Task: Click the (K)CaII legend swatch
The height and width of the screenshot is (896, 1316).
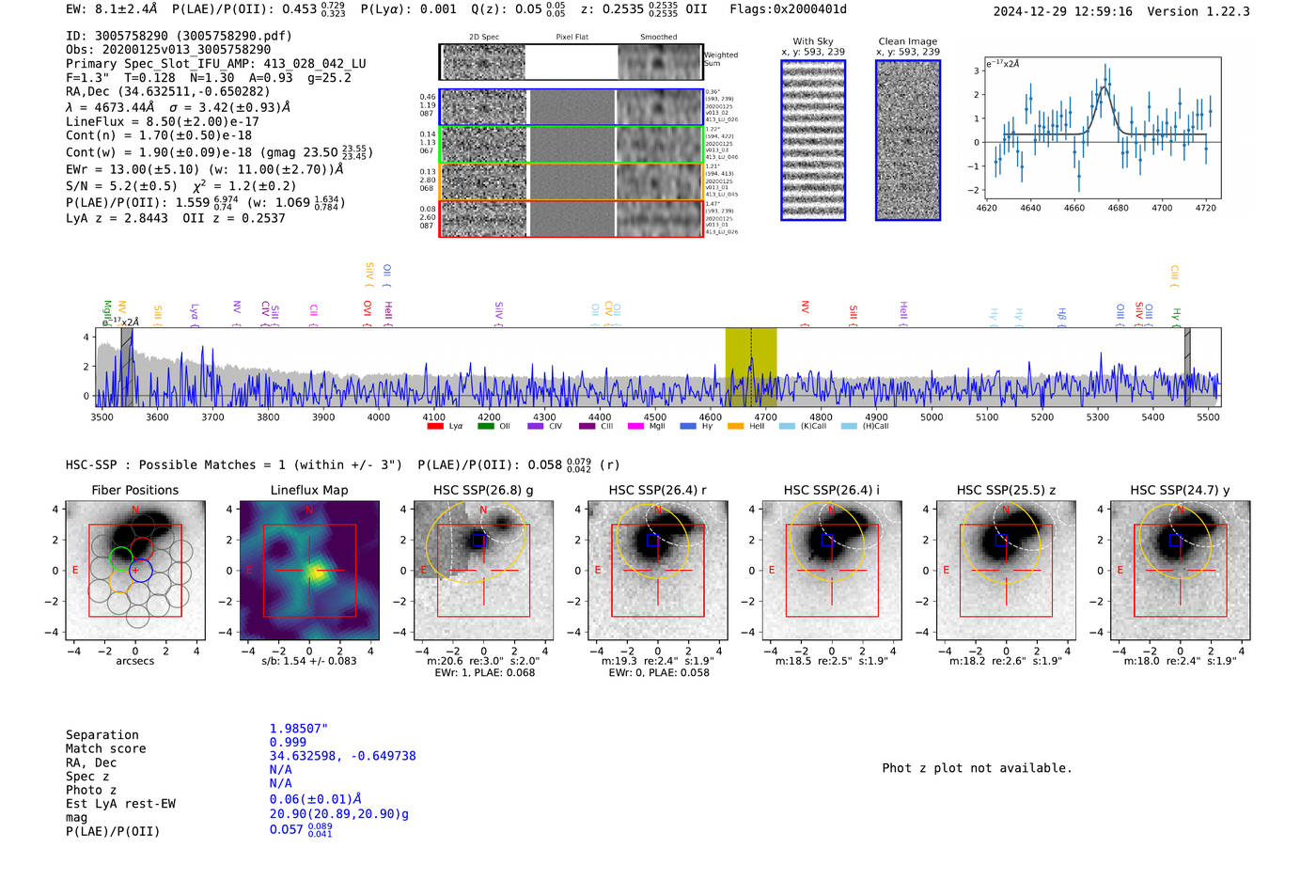Action: click(x=787, y=426)
